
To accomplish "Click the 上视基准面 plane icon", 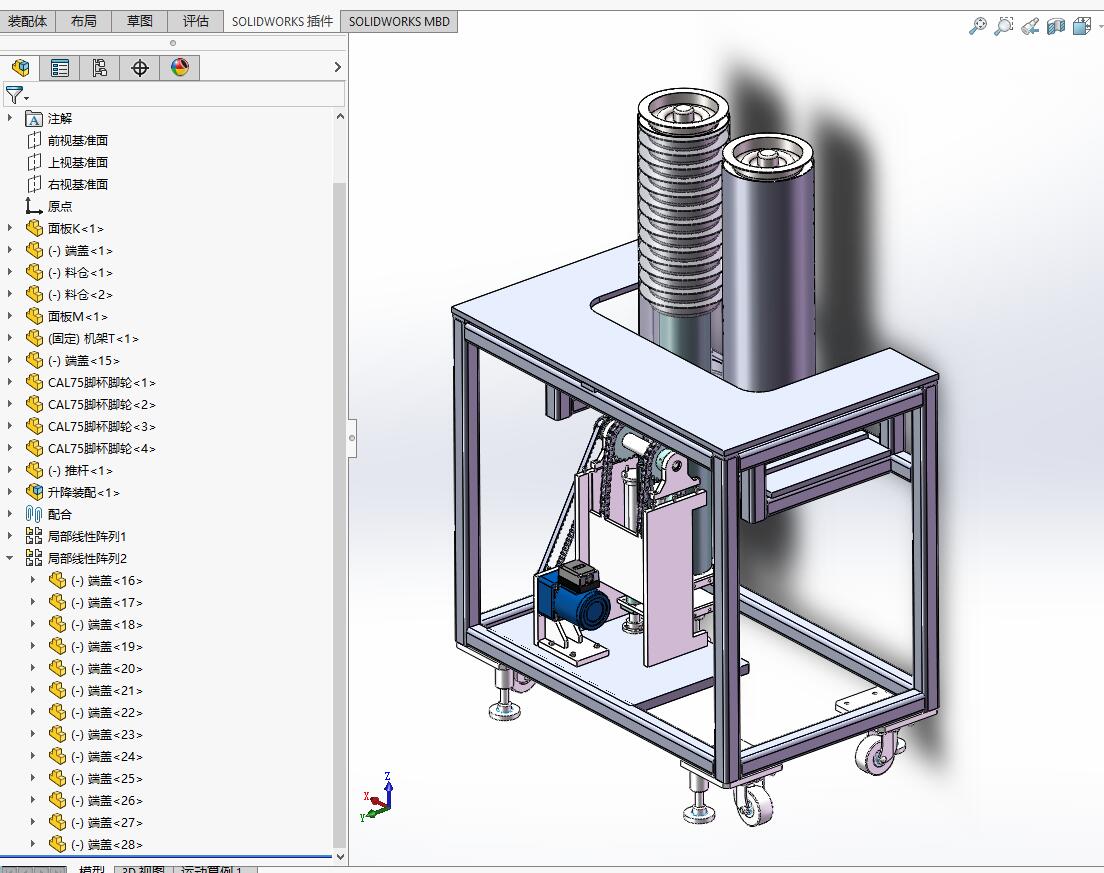I will [x=34, y=162].
